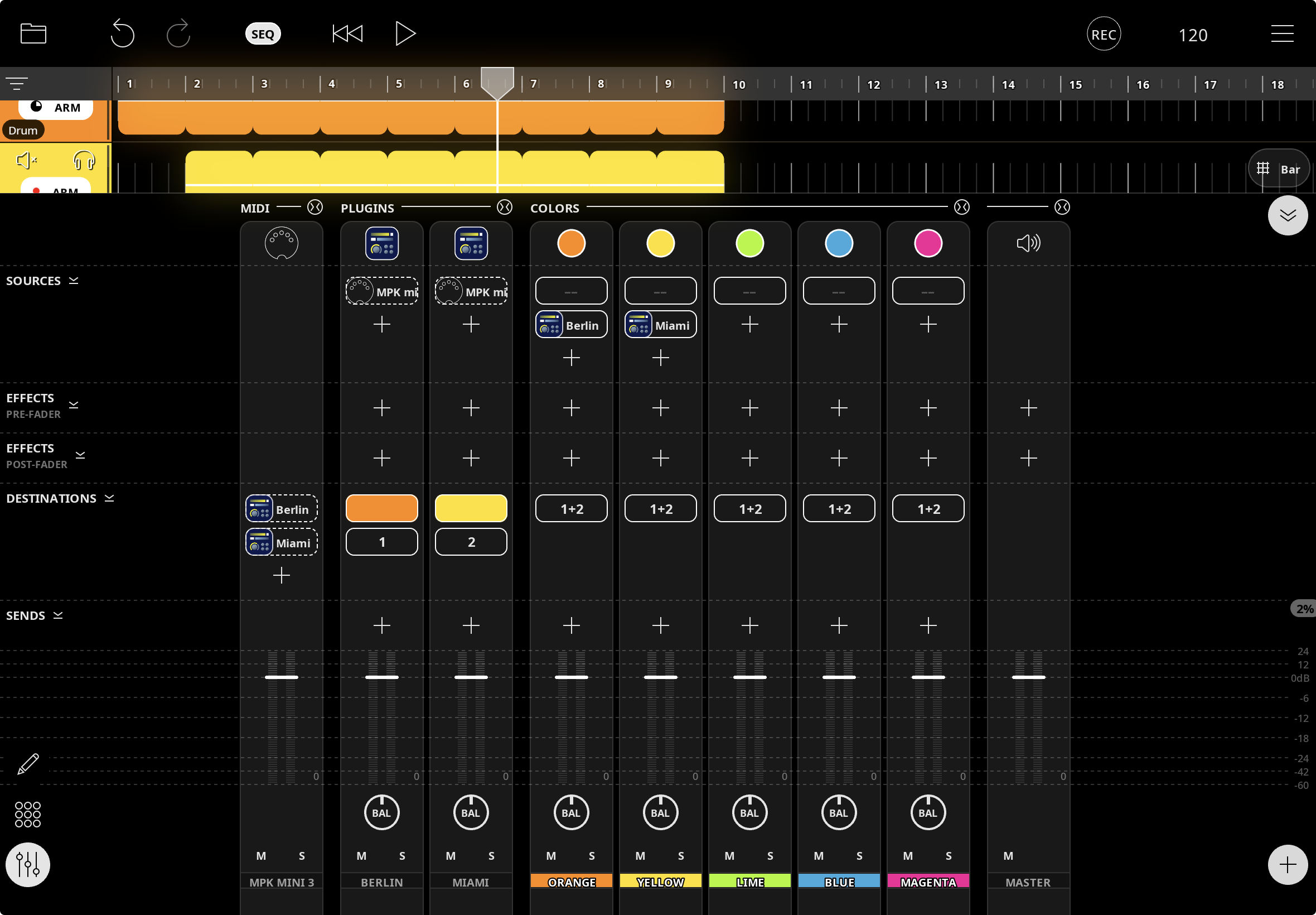Click the magenta color circle
Viewport: 1316px width, 915px height.
927,243
